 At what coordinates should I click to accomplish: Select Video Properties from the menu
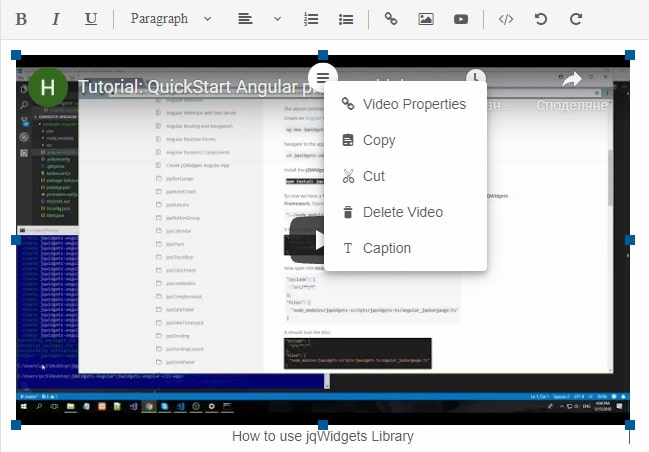pos(405,104)
